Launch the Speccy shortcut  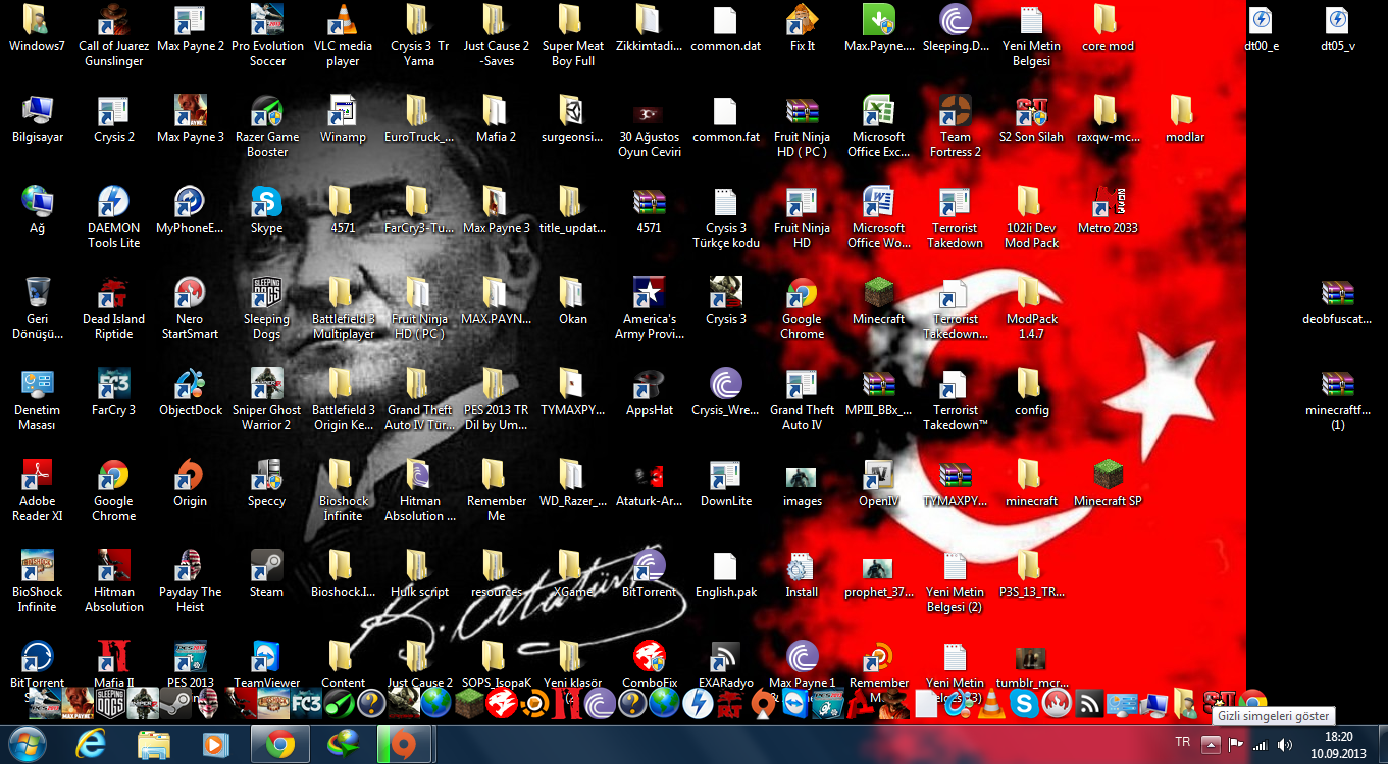tap(267, 484)
